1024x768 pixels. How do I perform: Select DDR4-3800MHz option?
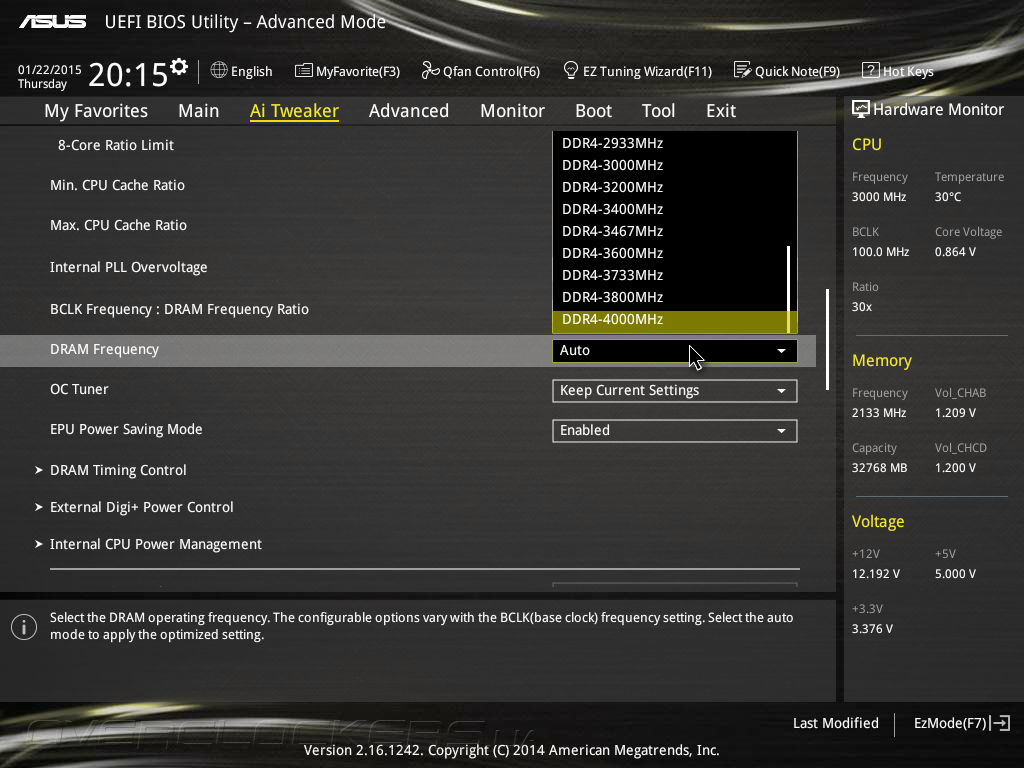(670, 297)
